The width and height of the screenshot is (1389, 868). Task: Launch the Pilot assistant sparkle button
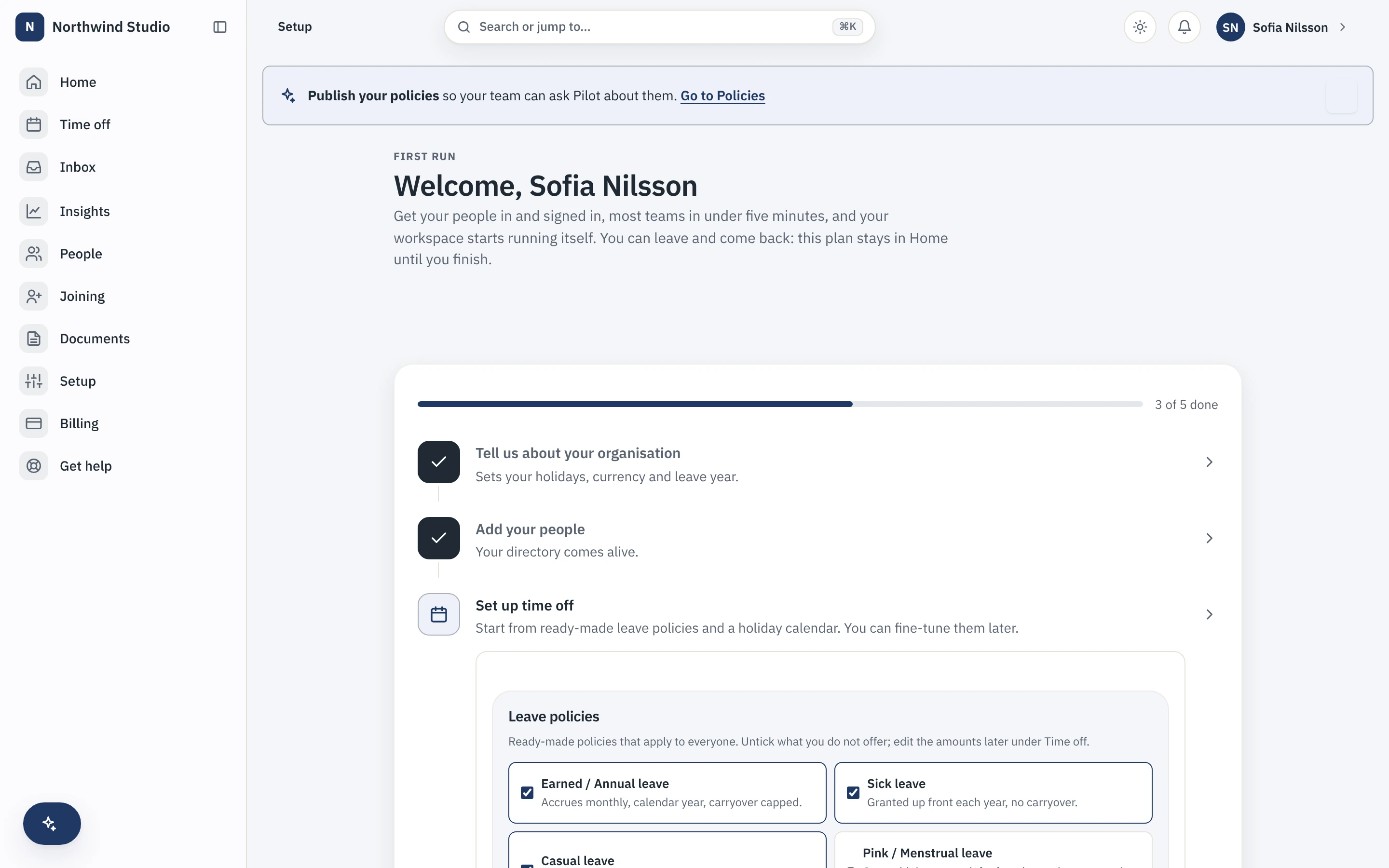(52, 823)
